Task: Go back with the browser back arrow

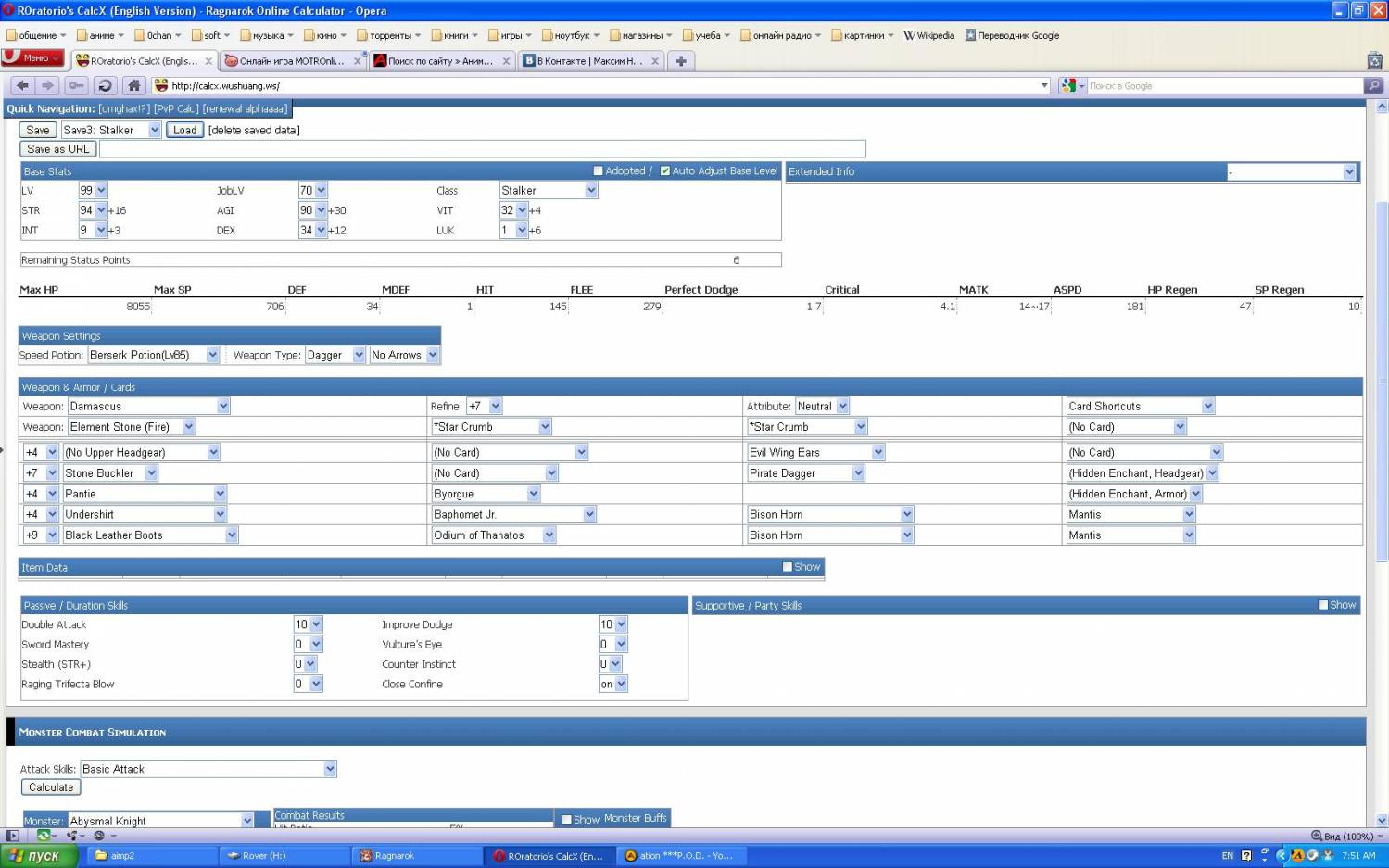Action: (x=23, y=85)
